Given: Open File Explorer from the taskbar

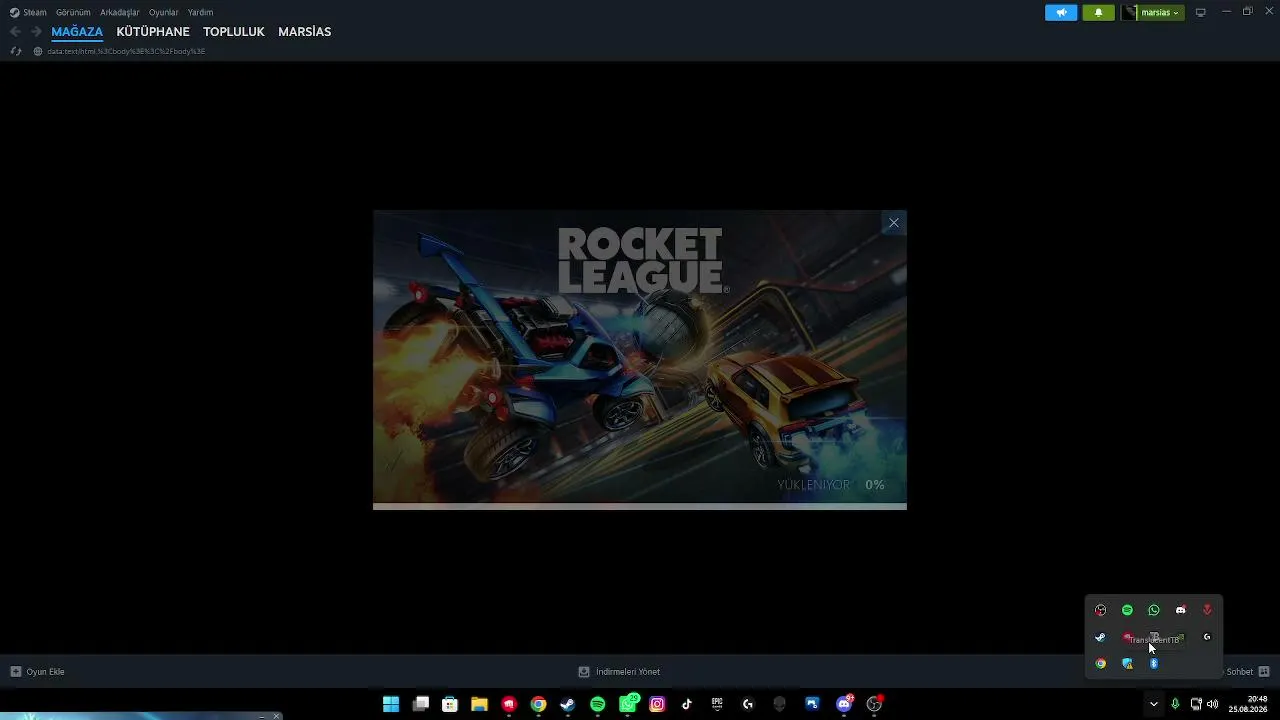Looking at the screenshot, I should pos(479,704).
